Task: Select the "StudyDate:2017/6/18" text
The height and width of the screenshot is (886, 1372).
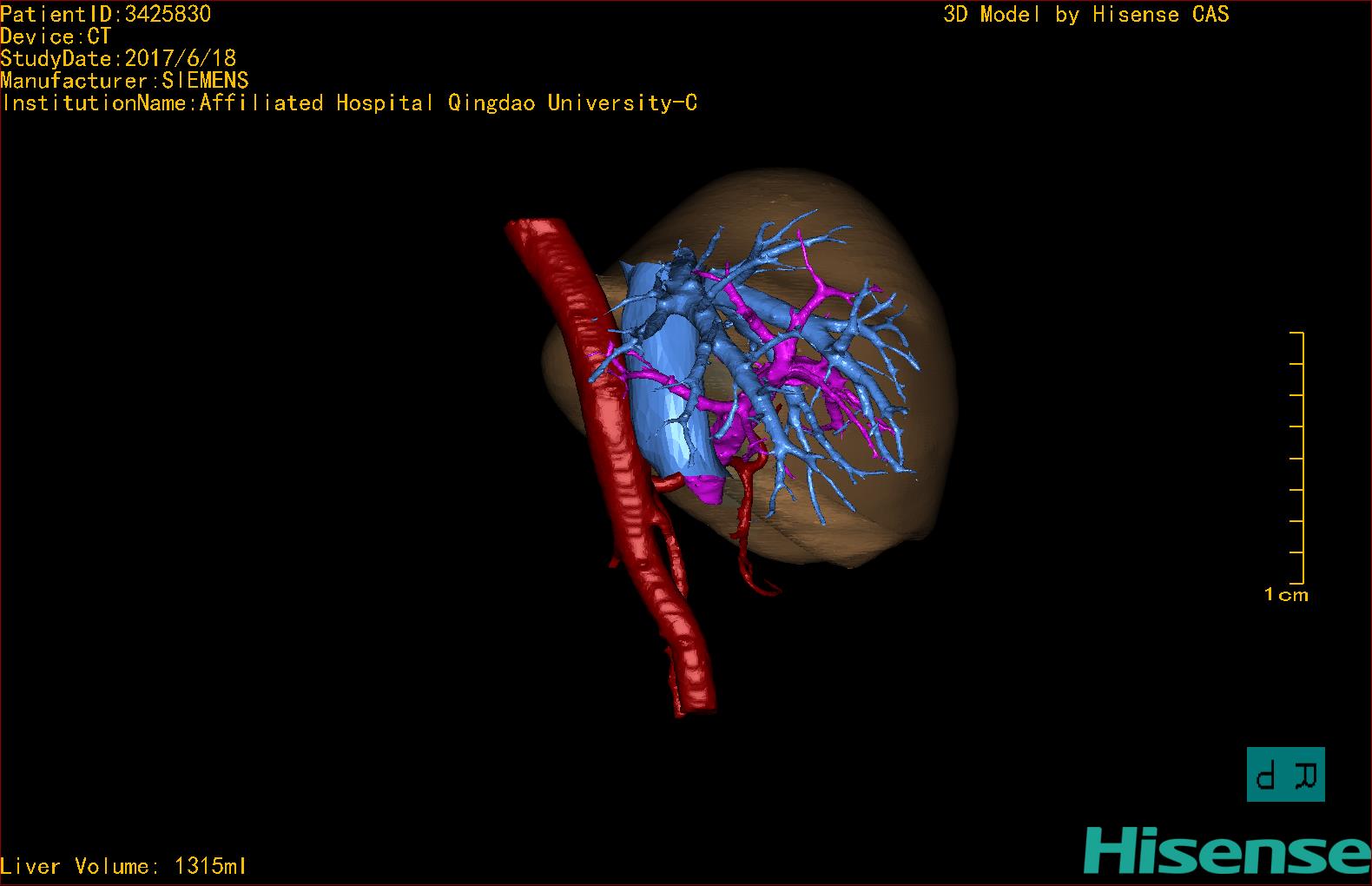Action: [118, 58]
